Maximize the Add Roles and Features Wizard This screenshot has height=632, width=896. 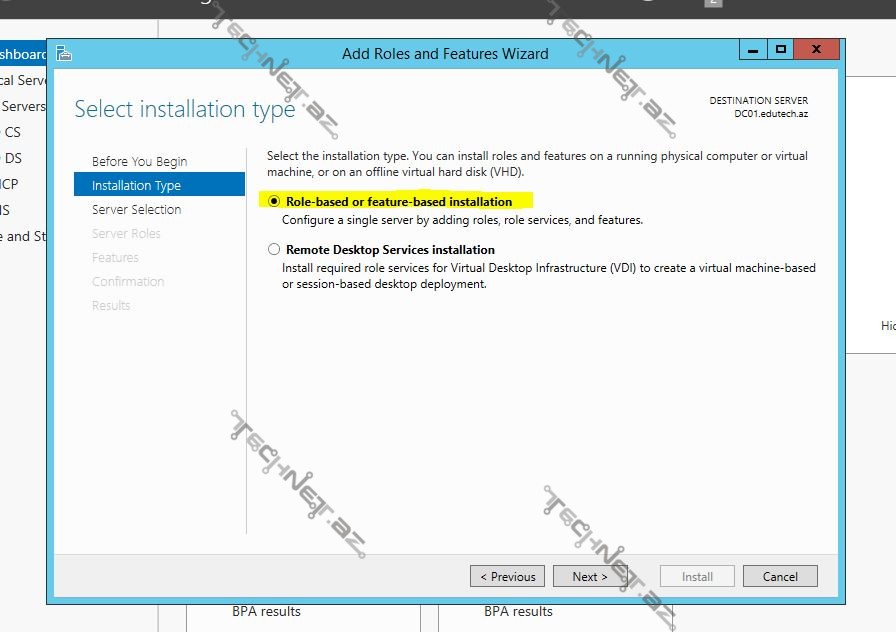point(781,50)
